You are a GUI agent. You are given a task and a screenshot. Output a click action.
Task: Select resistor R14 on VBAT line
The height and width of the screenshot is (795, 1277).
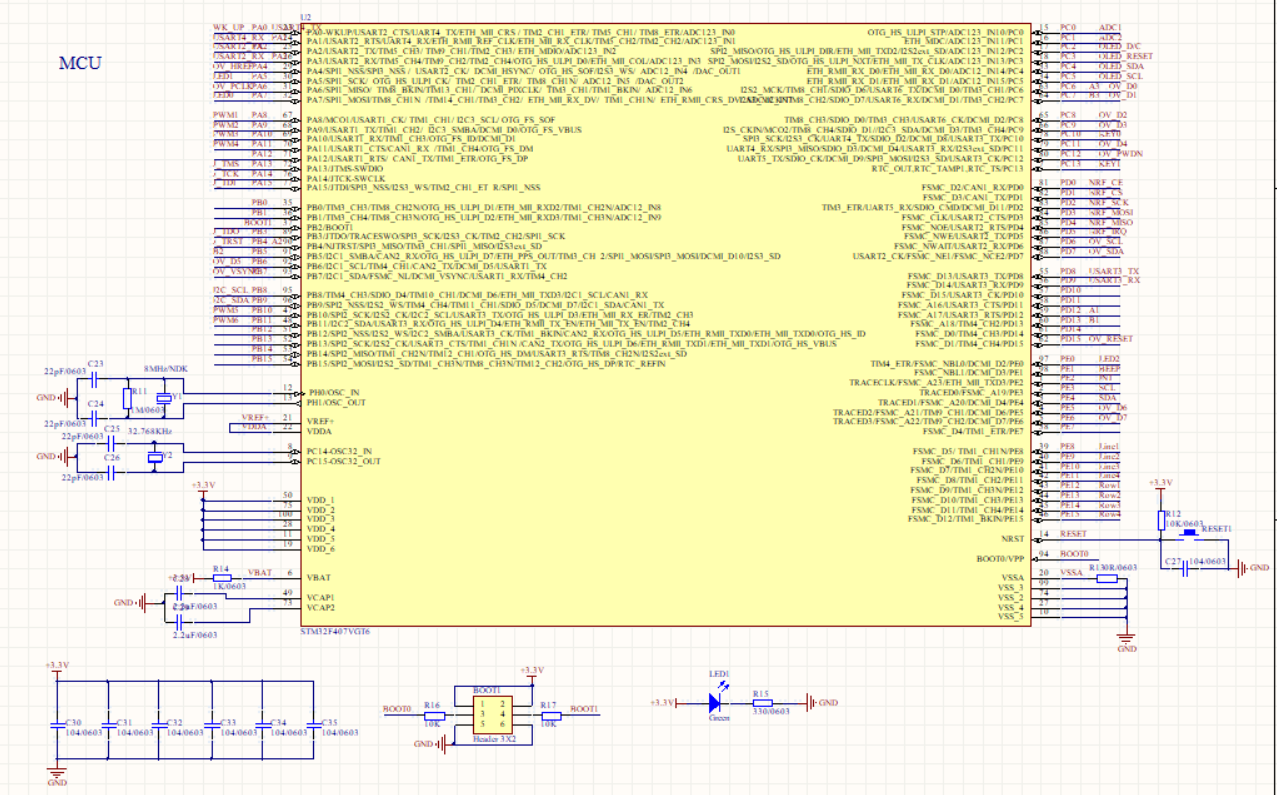click(222, 577)
